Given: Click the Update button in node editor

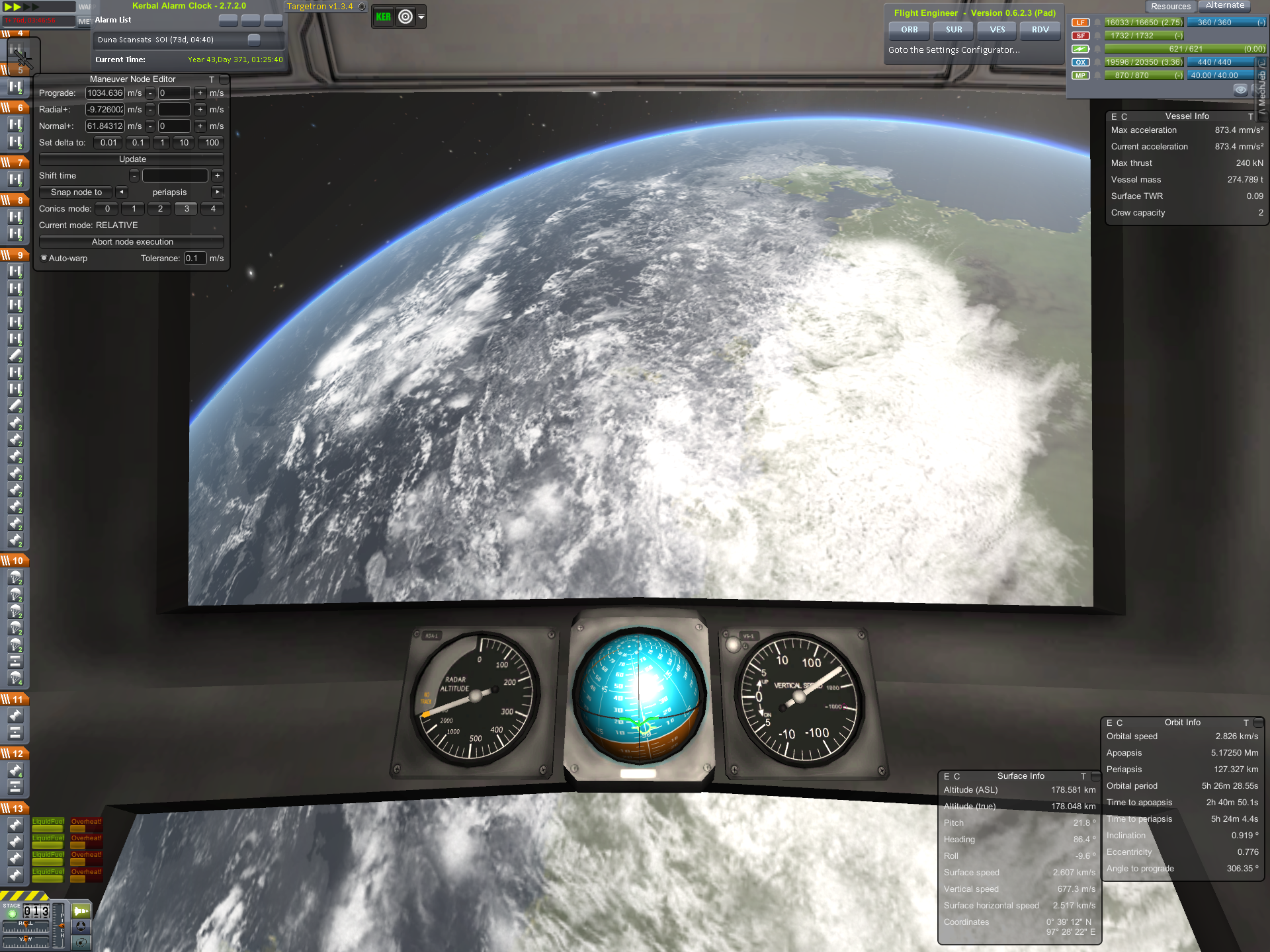Looking at the screenshot, I should pyautogui.click(x=132, y=159).
